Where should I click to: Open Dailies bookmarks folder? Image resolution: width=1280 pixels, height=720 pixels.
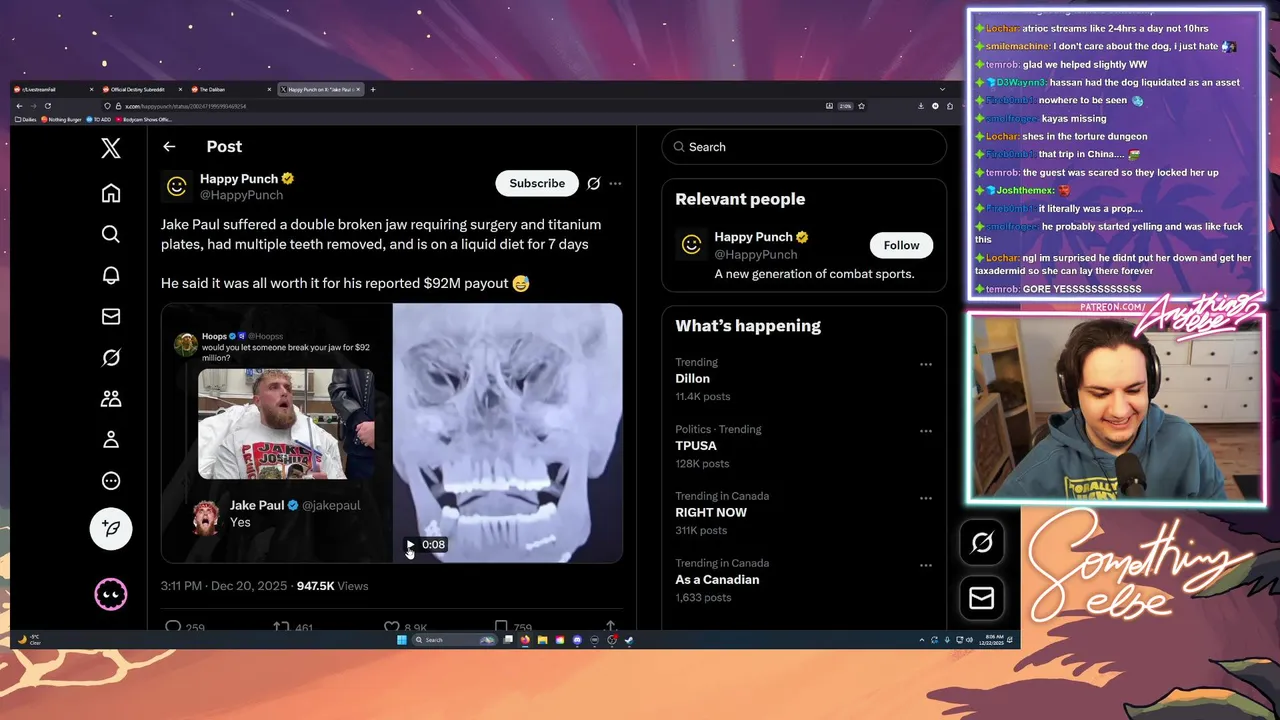pos(26,119)
